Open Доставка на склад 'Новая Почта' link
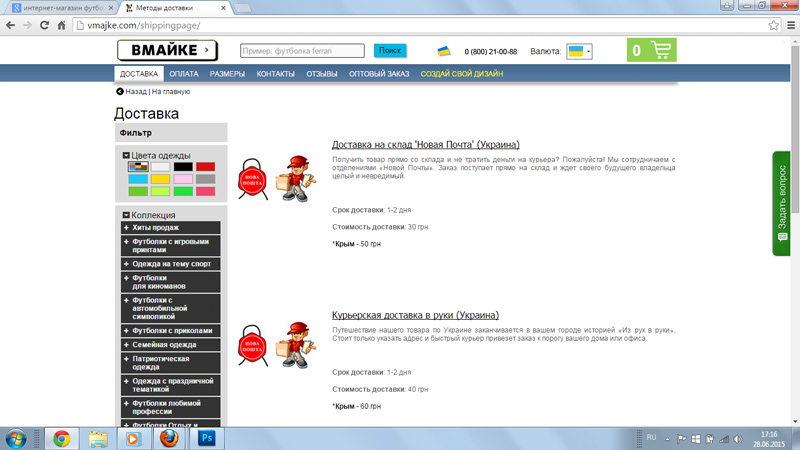This screenshot has height=450, width=800. click(x=426, y=144)
